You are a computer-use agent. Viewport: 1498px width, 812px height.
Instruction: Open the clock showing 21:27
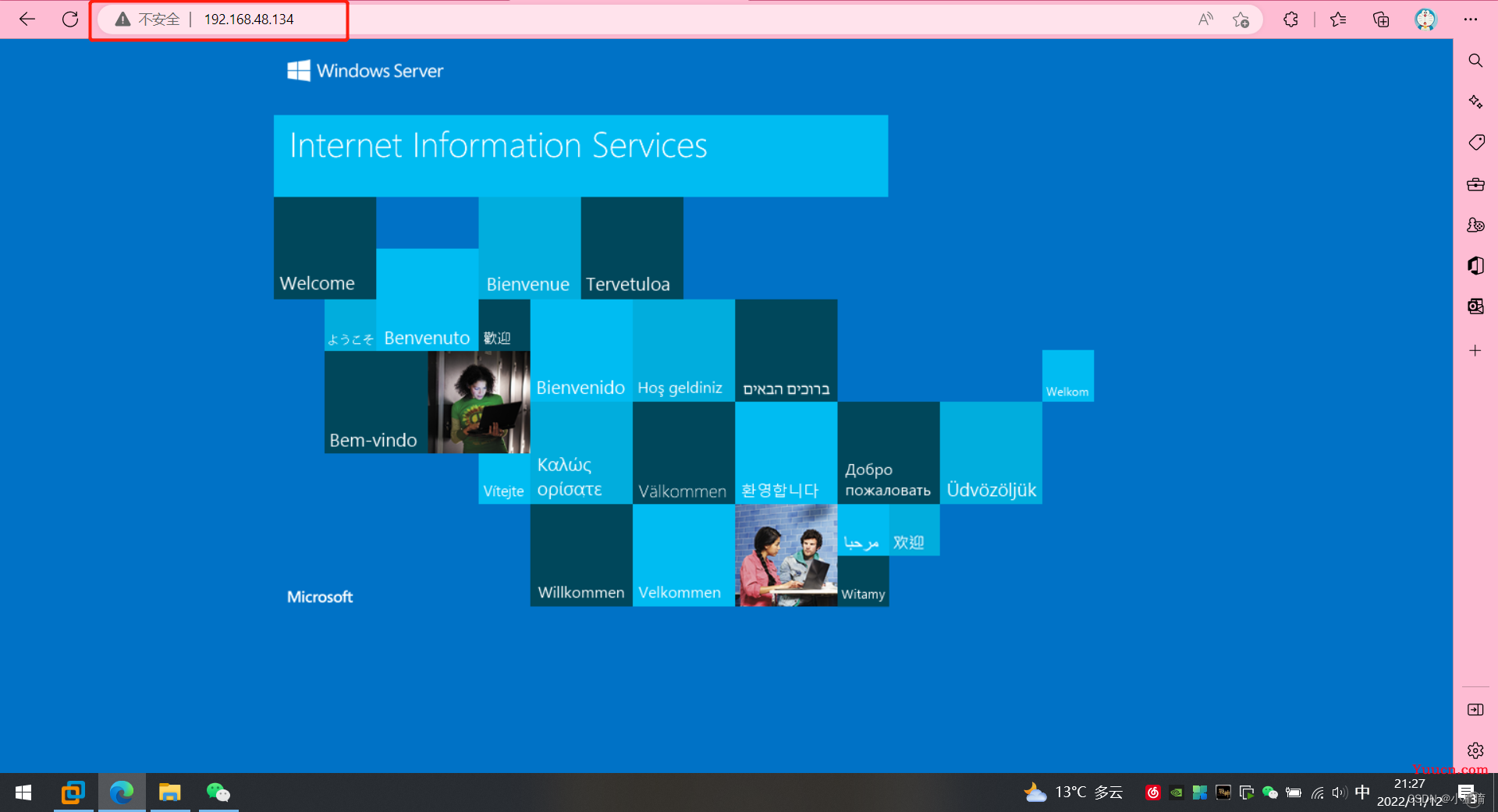(x=1409, y=792)
